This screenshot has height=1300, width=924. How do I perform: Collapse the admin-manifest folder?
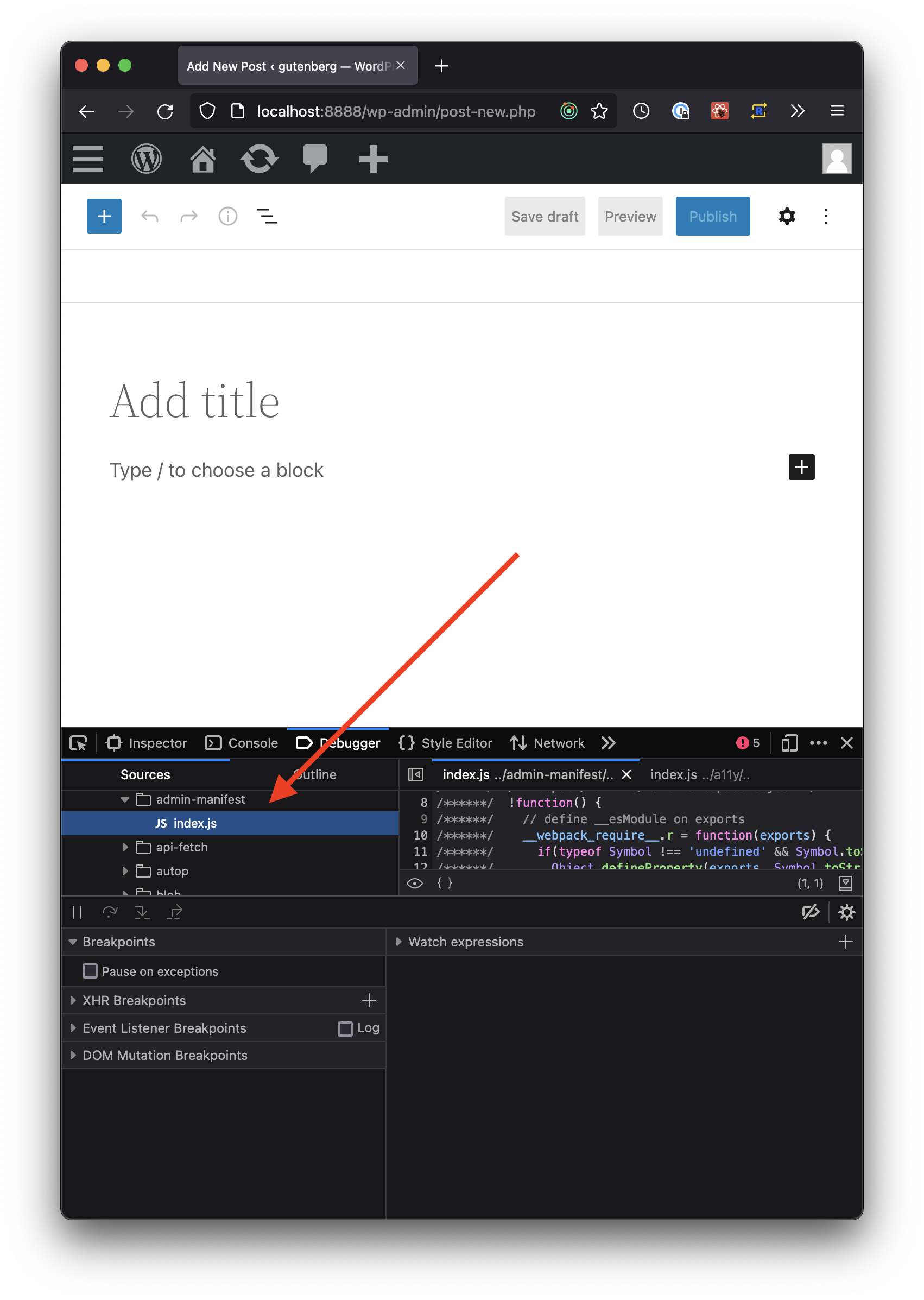pos(125,800)
